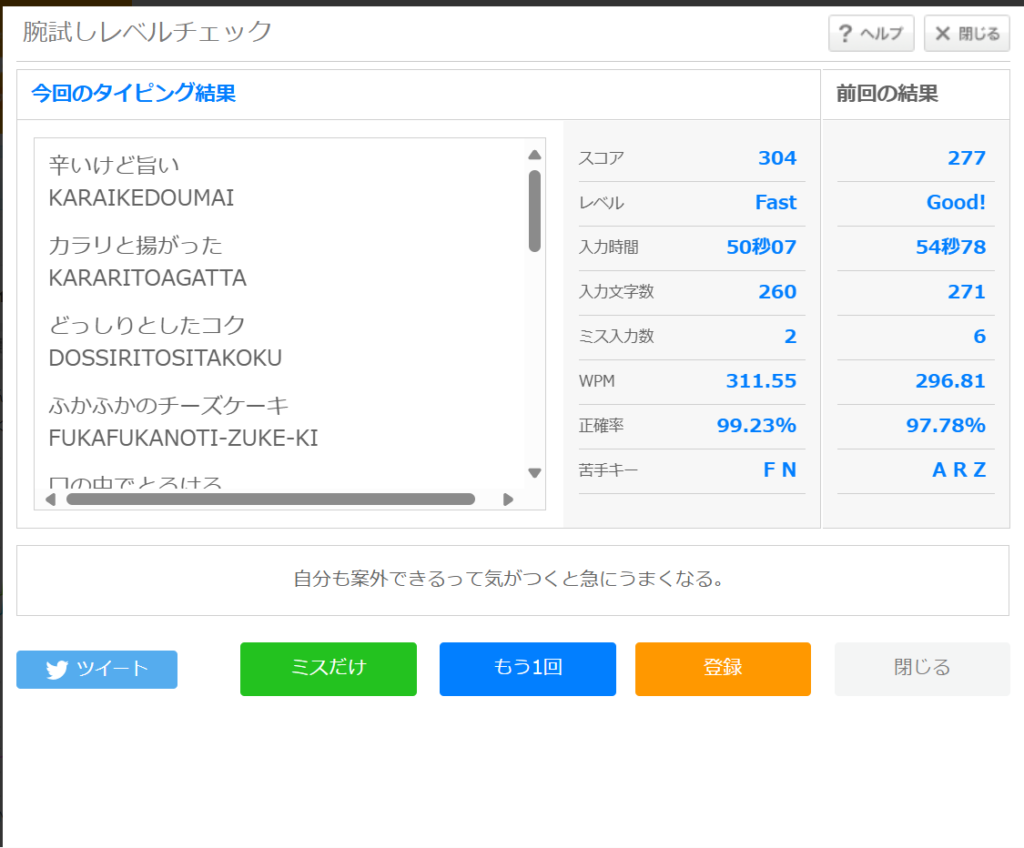Close the dialog using the top-right X 閉じる button
This screenshot has width=1024, height=848.
[x=966, y=34]
